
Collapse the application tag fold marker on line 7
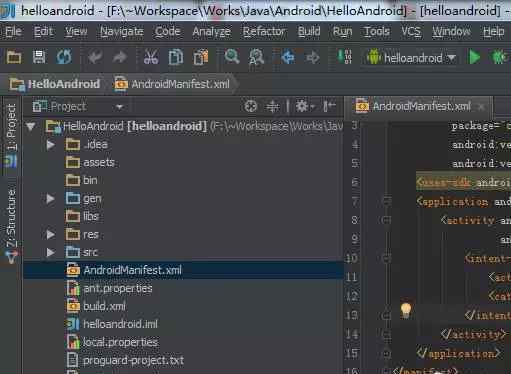click(387, 201)
